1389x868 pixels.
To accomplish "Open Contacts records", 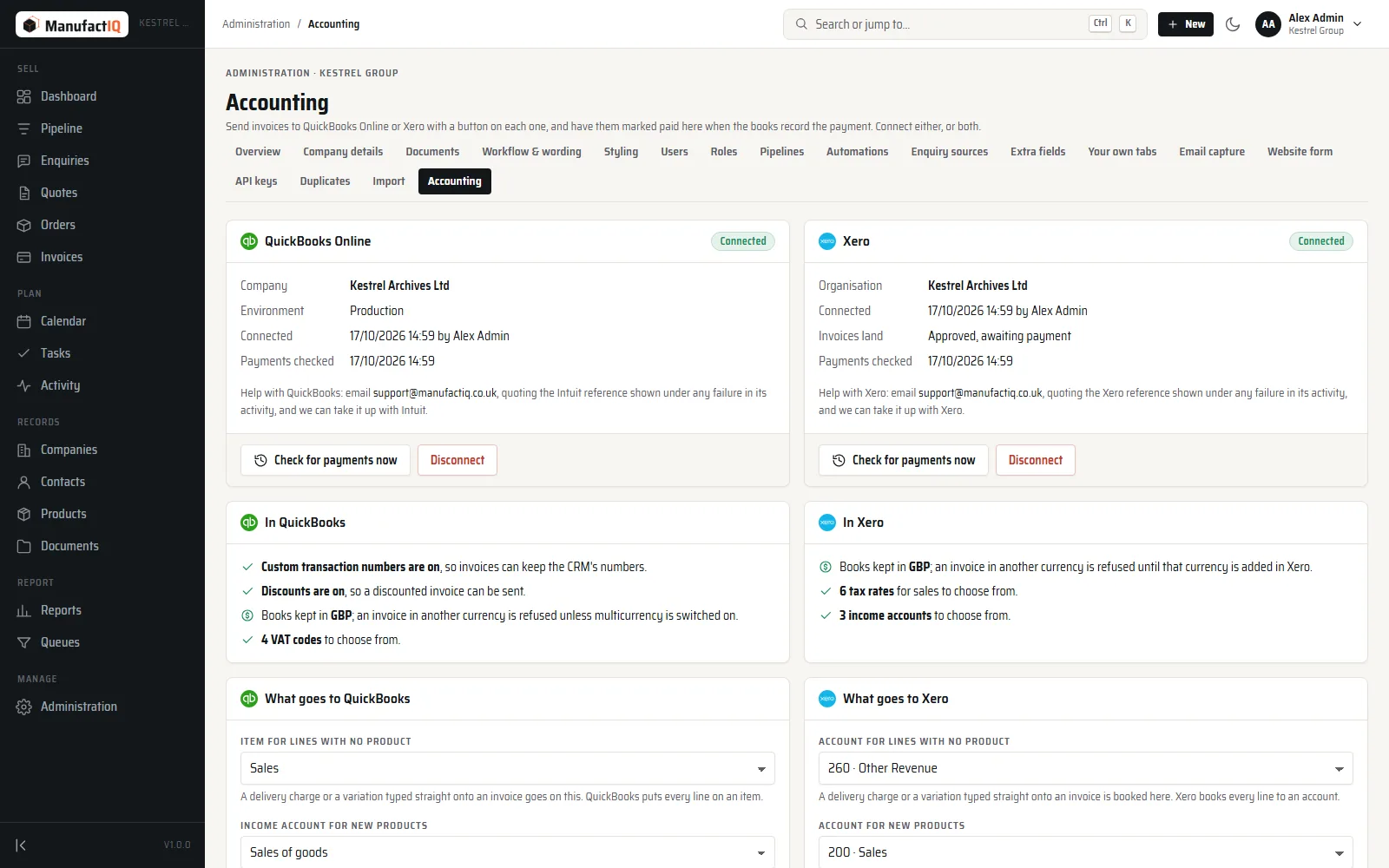I will click(x=102, y=482).
